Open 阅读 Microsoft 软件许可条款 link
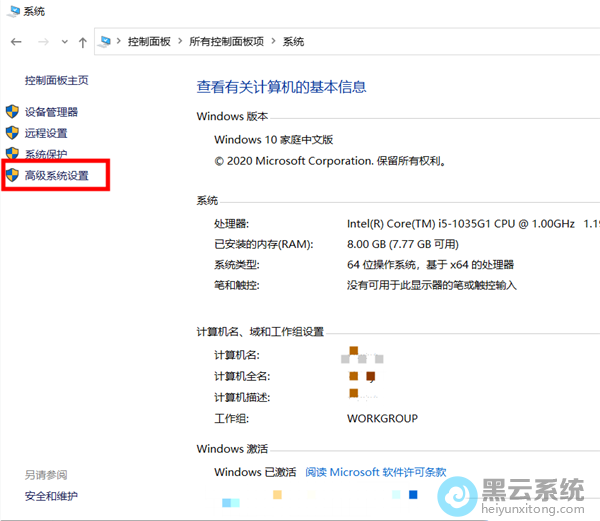The height and width of the screenshot is (521, 600). pos(375,472)
